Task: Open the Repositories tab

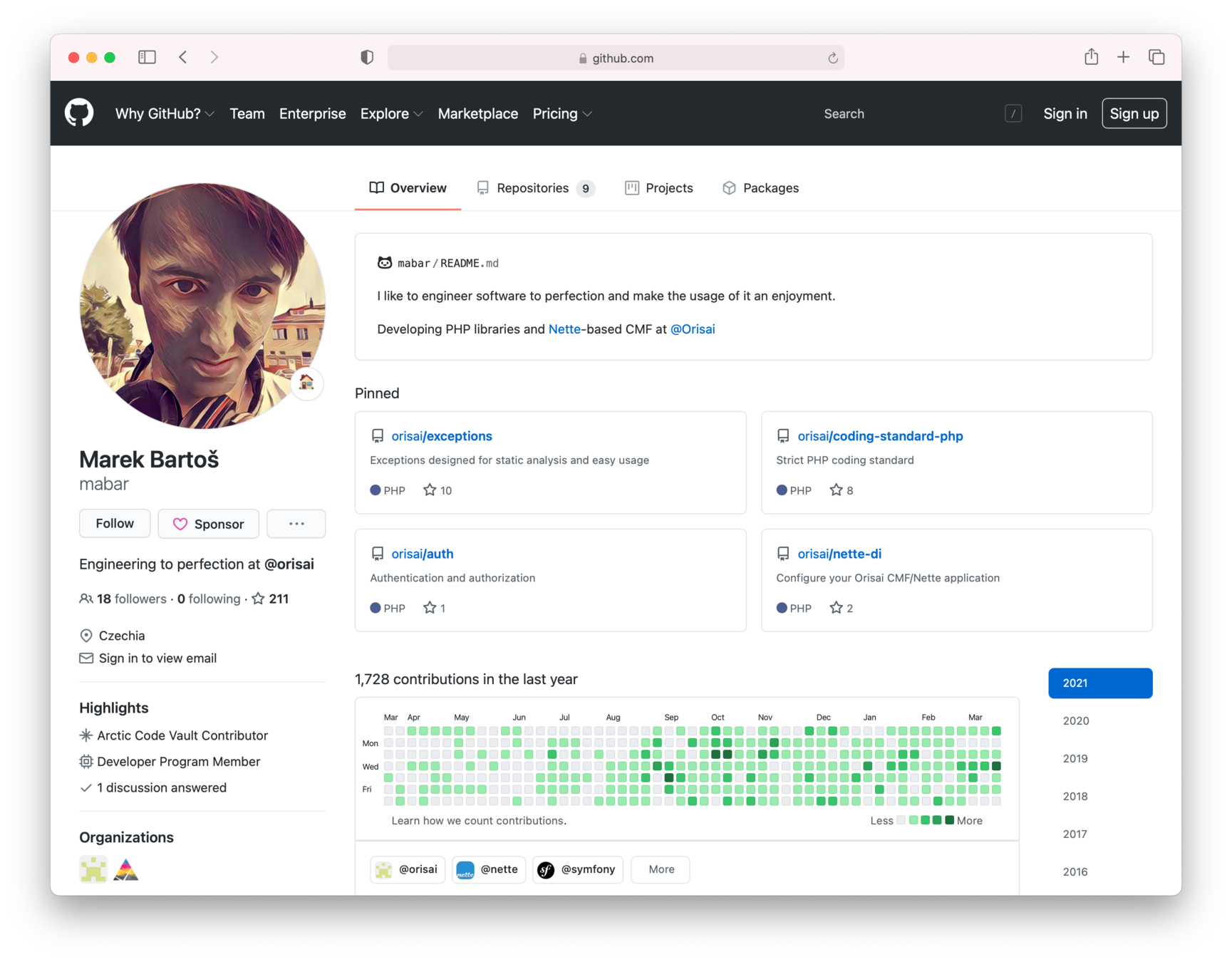Action: tap(536, 188)
